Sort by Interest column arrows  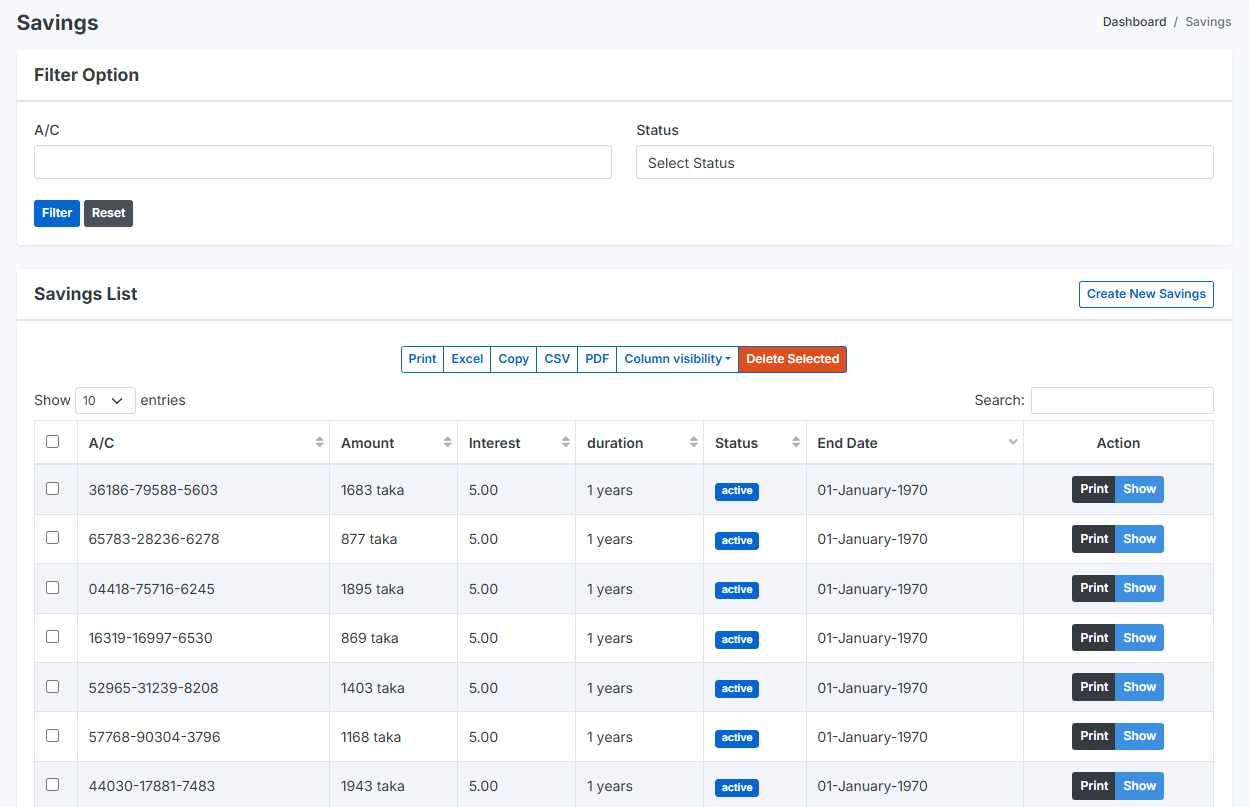pyautogui.click(x=566, y=442)
